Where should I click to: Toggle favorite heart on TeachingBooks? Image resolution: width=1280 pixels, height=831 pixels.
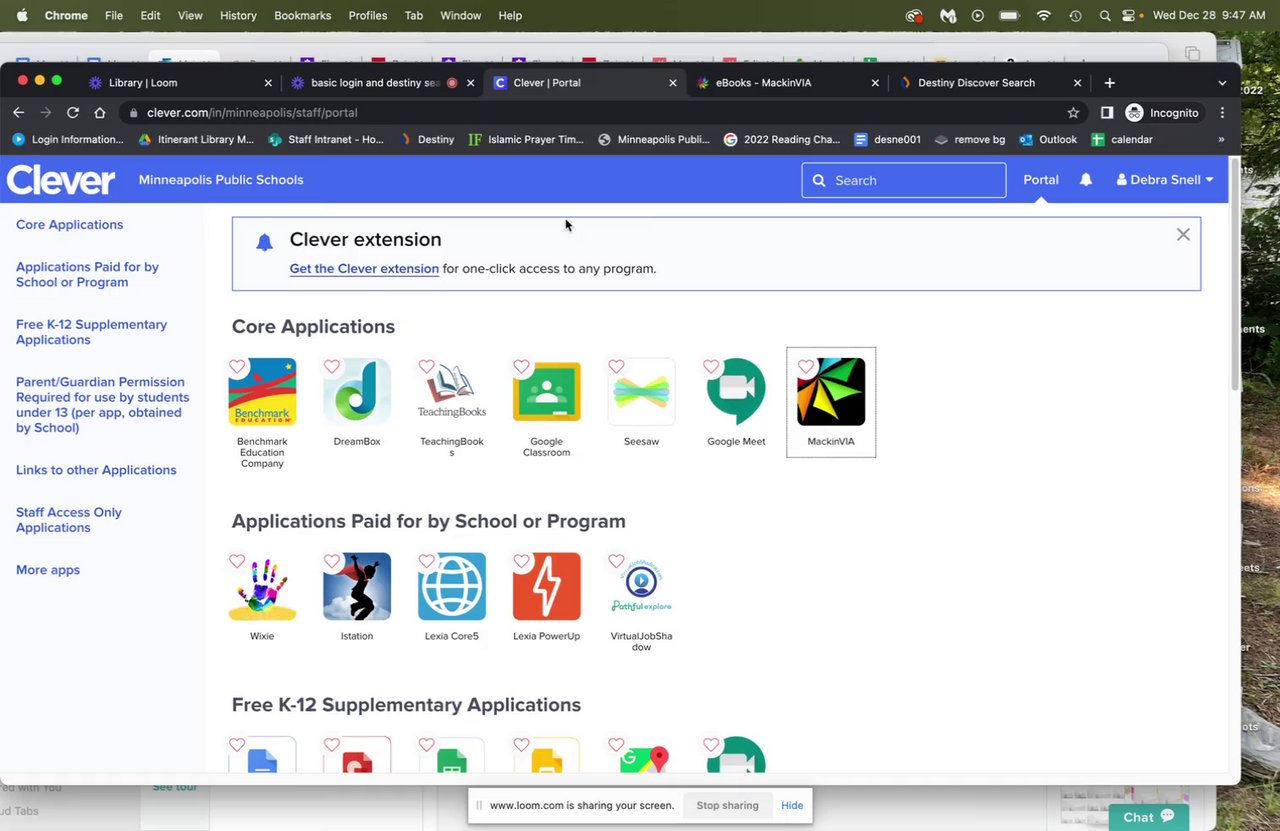click(427, 367)
